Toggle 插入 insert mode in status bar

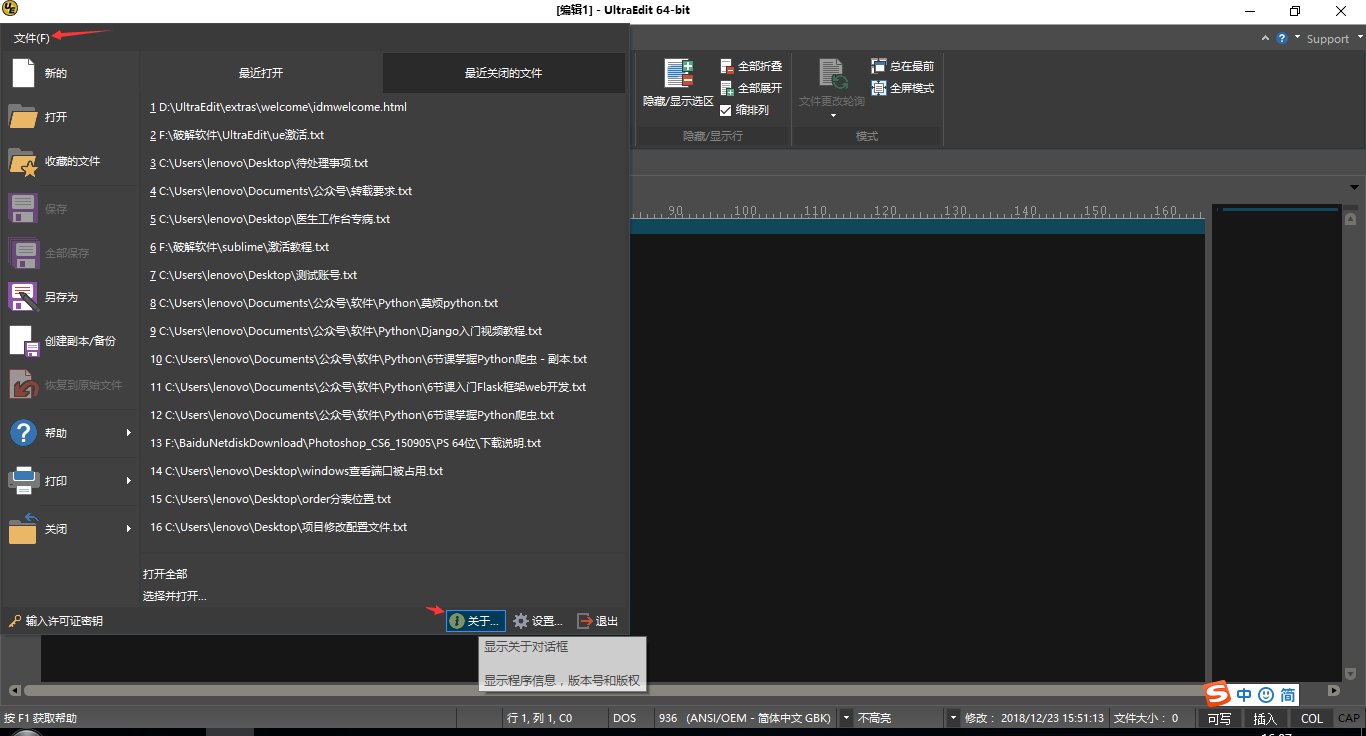click(x=1265, y=718)
